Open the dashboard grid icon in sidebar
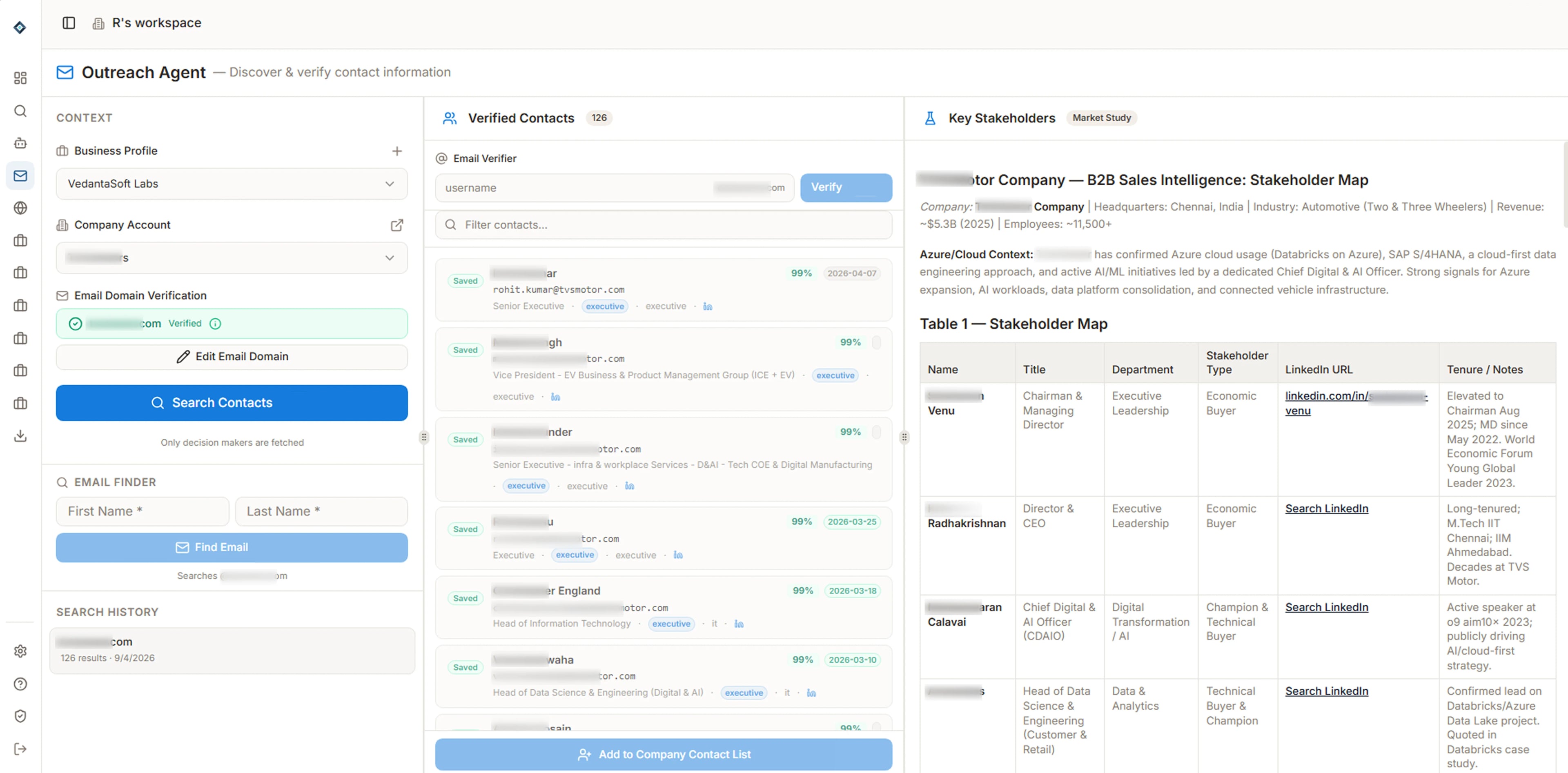The width and height of the screenshot is (1568, 773). 20,78
